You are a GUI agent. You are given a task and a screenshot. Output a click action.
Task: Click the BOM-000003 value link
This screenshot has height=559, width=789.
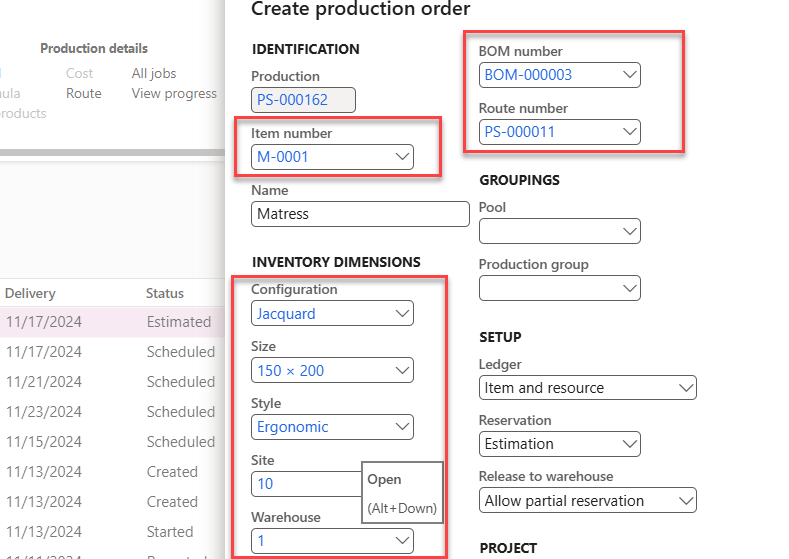(x=528, y=75)
